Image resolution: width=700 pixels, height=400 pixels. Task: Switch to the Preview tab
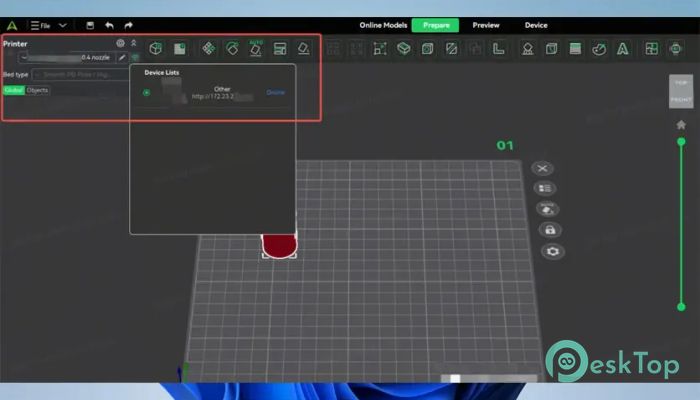coord(486,25)
